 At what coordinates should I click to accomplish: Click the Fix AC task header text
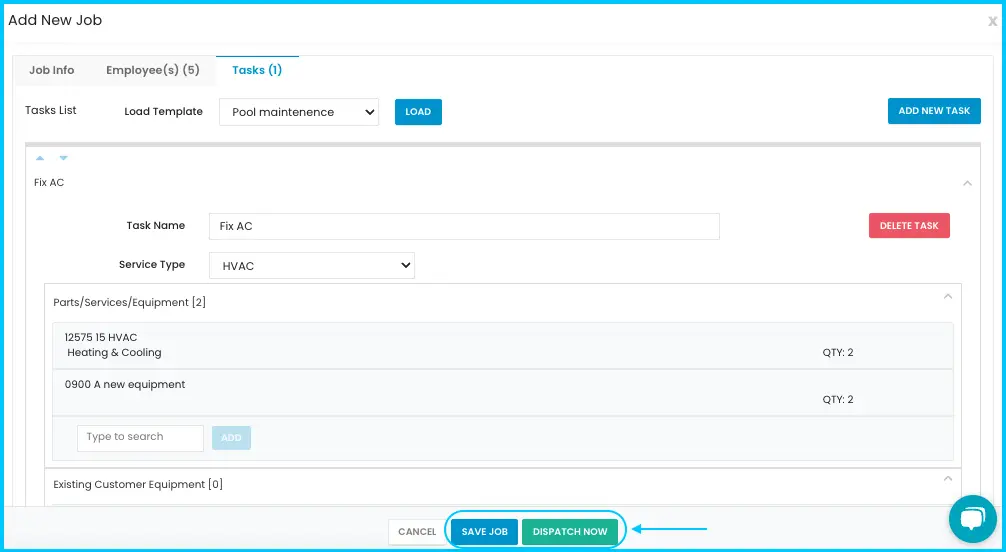(49, 182)
